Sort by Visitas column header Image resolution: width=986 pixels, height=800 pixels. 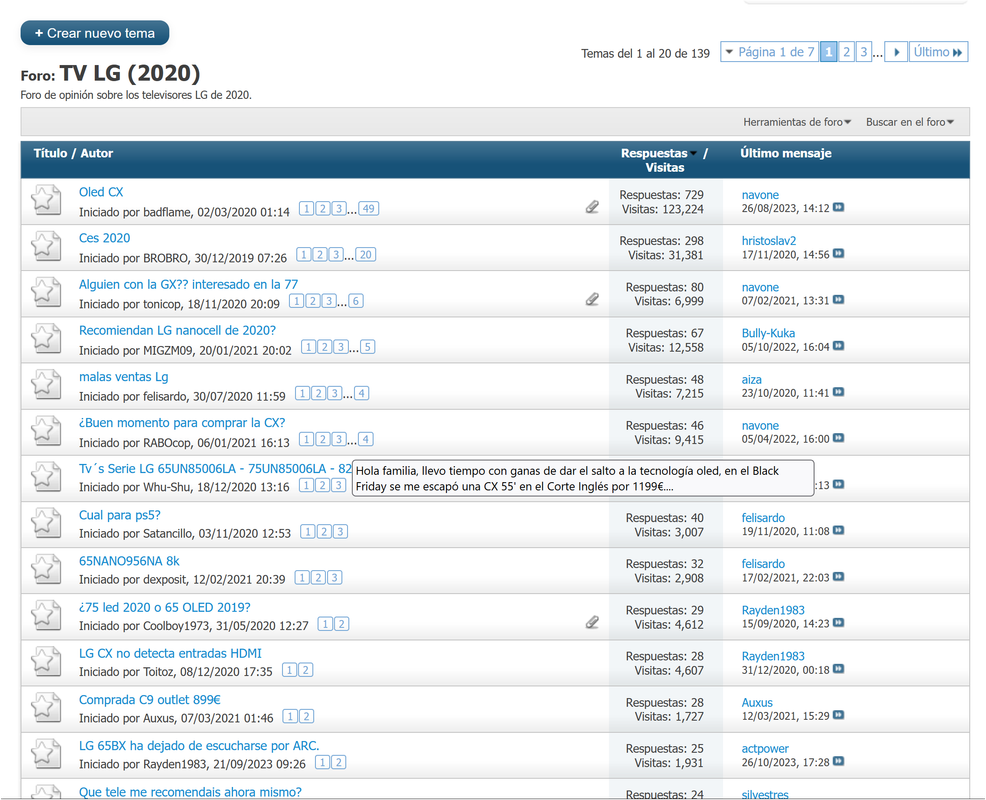pyautogui.click(x=665, y=167)
